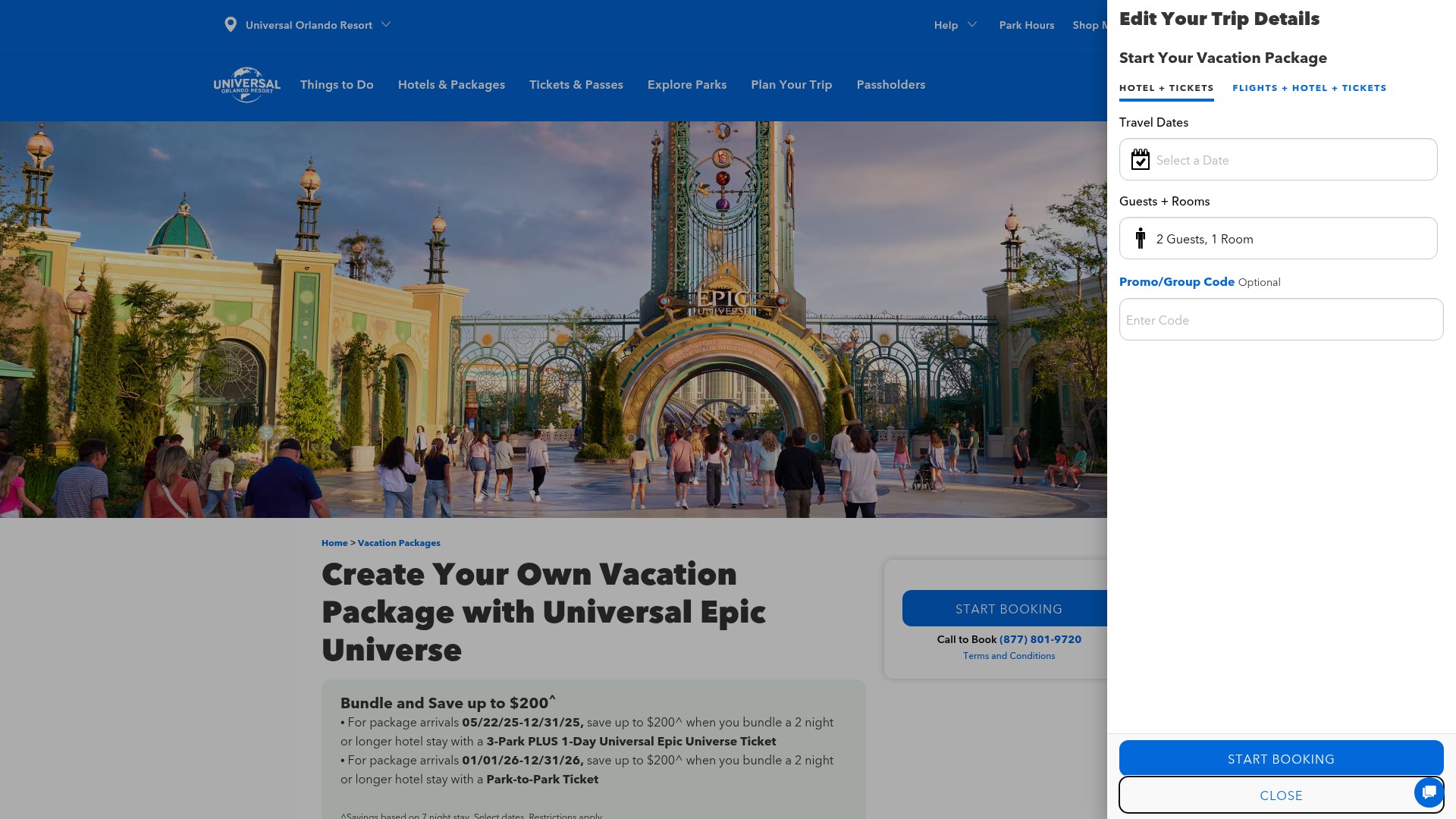
Task: Open Things to Do menu
Action: [337, 85]
